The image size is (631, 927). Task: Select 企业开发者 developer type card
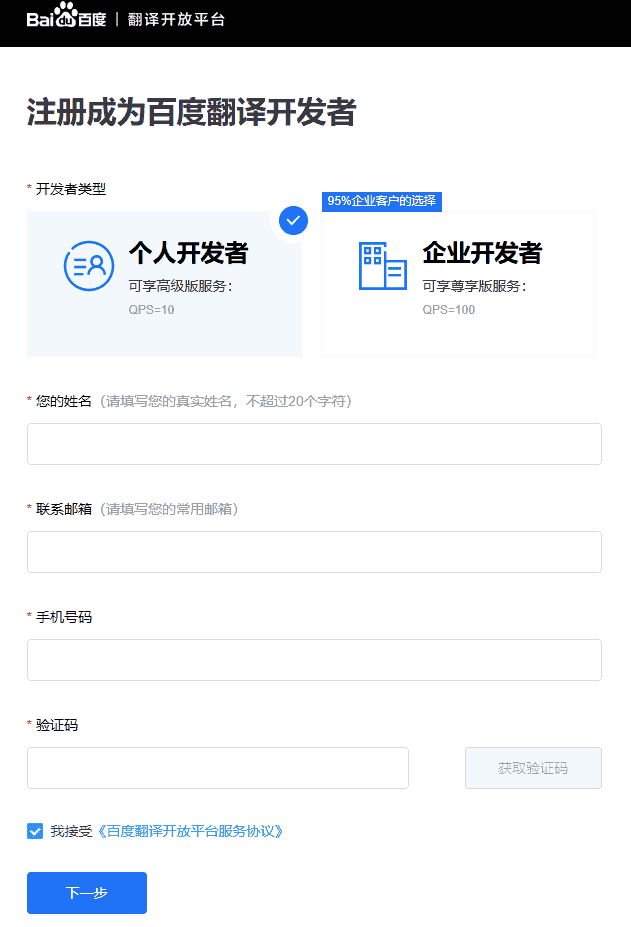(458, 284)
